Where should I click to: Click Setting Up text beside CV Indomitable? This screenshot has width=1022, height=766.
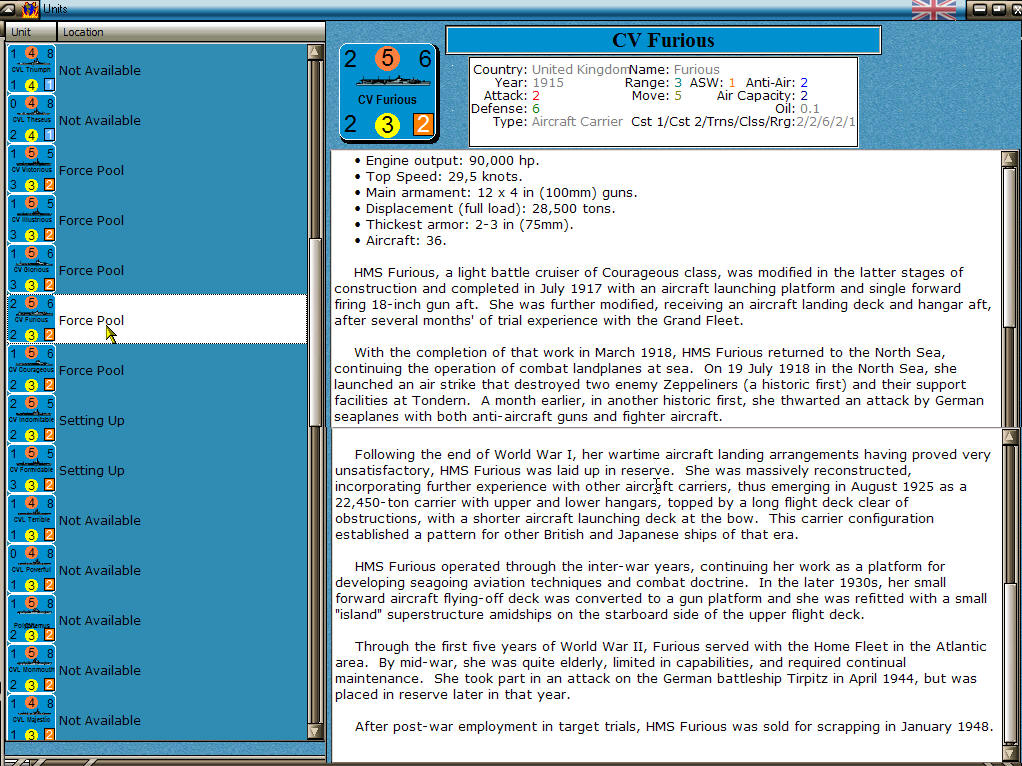(92, 420)
